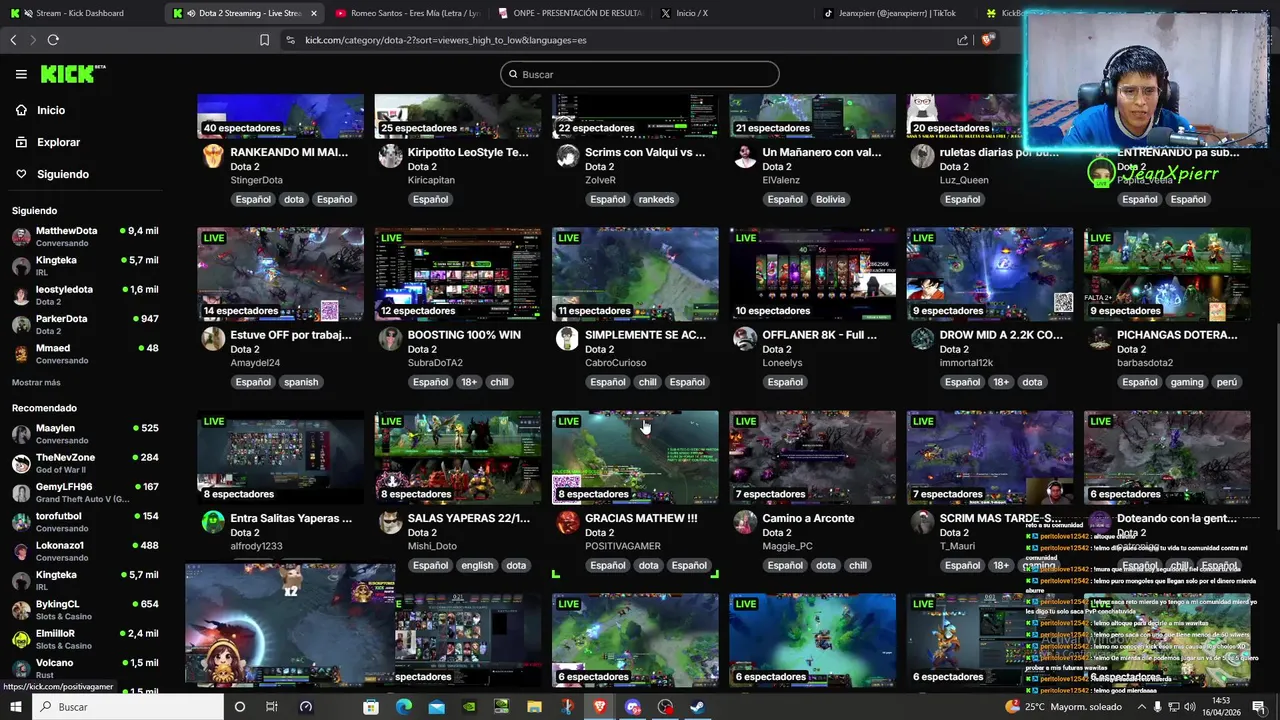This screenshot has width=1280, height=720.
Task: Open ParkerDota in followed channels
Action: click(x=85, y=324)
